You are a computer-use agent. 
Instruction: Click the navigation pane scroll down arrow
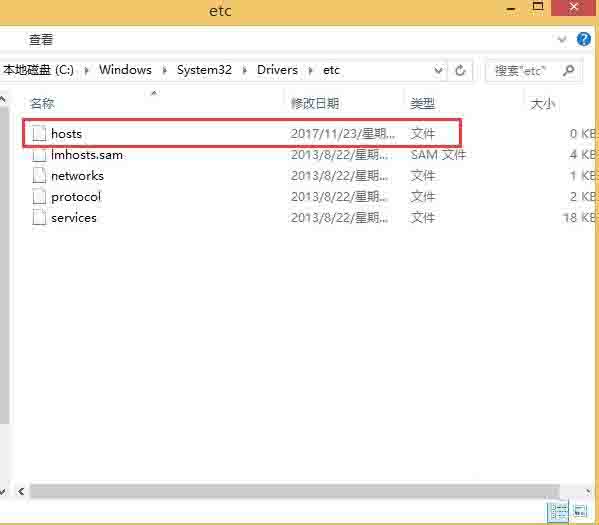pos(3,491)
